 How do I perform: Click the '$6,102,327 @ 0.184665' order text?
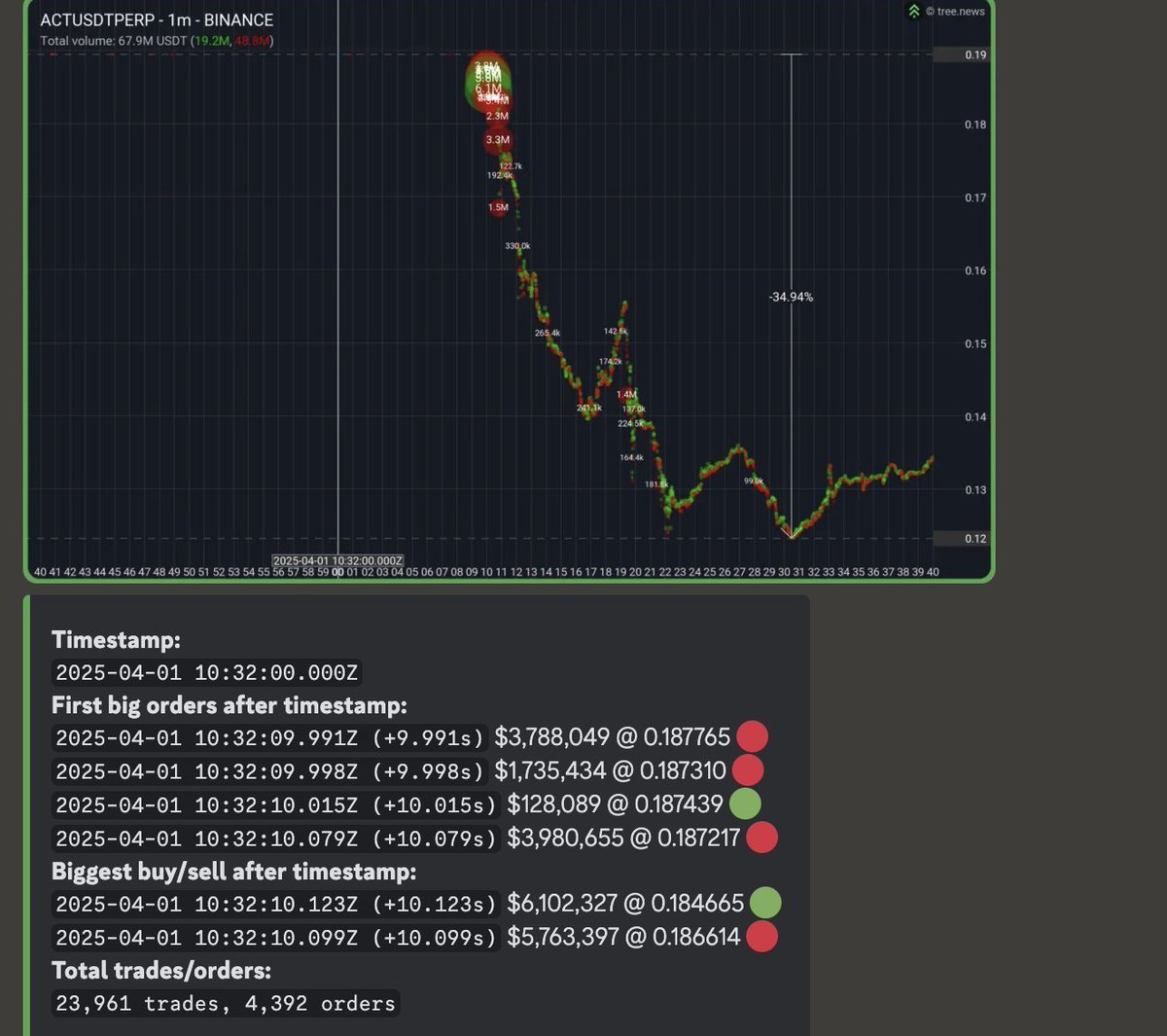click(x=625, y=903)
